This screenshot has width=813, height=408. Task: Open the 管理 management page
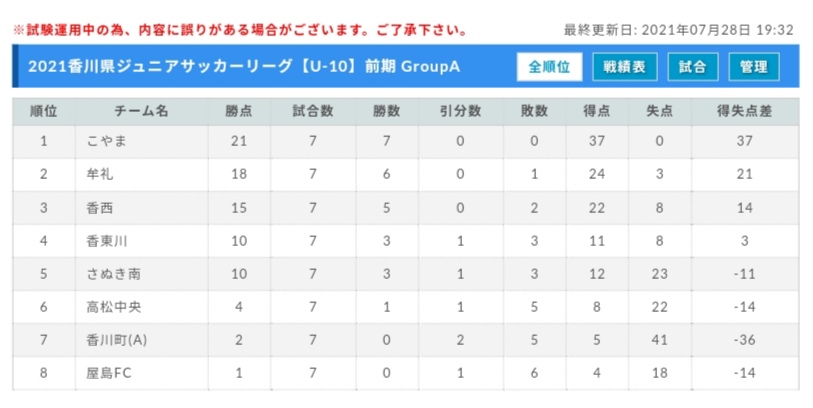point(754,67)
